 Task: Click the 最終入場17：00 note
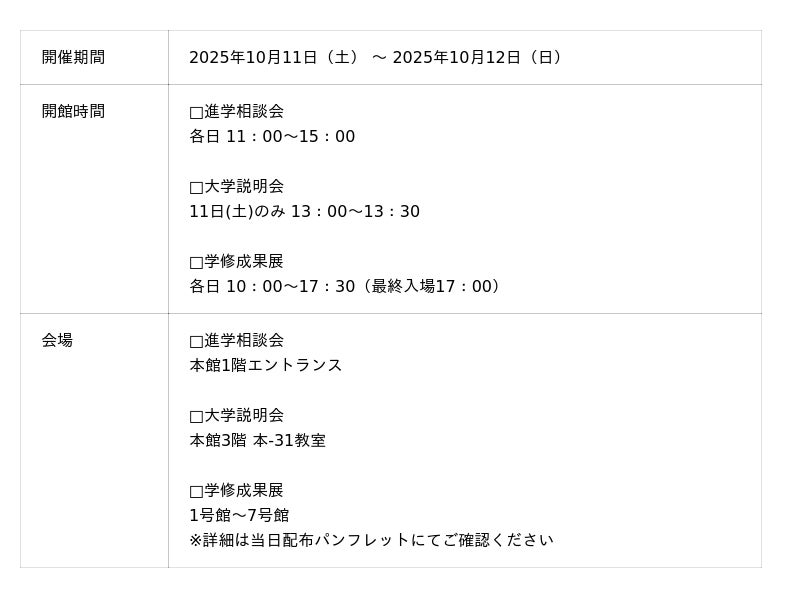(435, 287)
